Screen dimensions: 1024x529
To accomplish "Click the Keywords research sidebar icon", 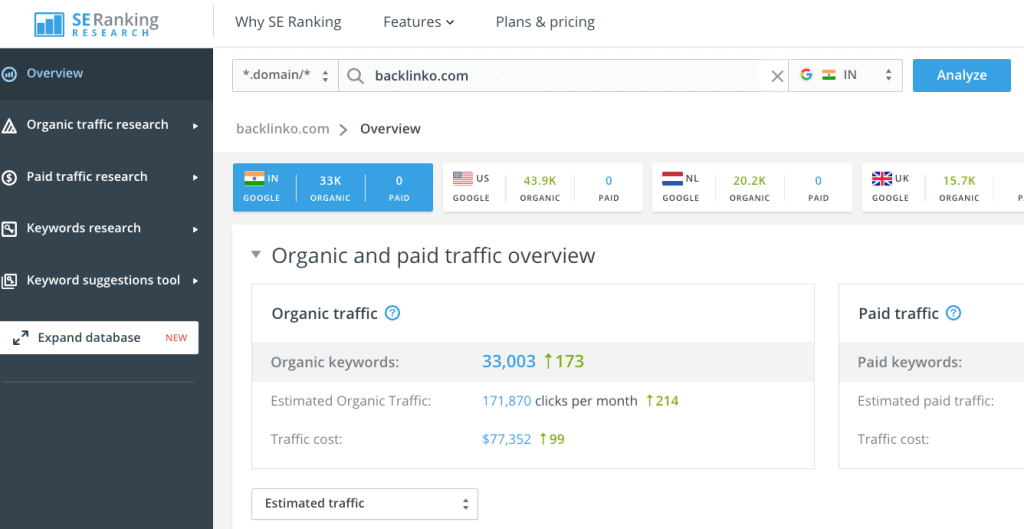I will click(9, 229).
